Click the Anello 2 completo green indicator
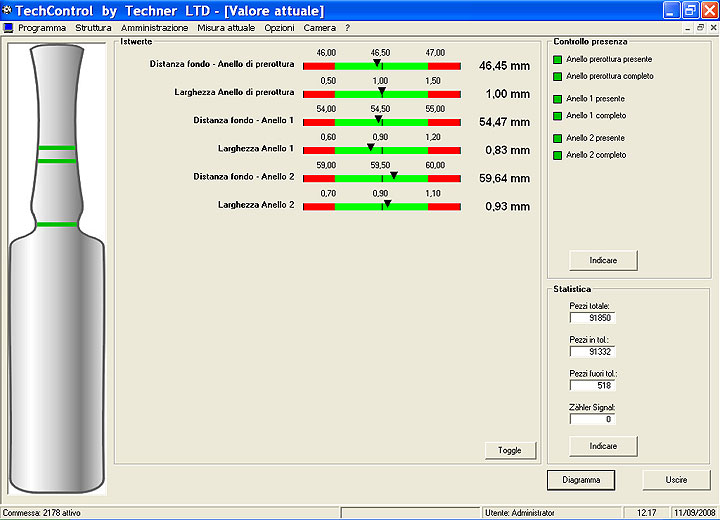 (557, 156)
